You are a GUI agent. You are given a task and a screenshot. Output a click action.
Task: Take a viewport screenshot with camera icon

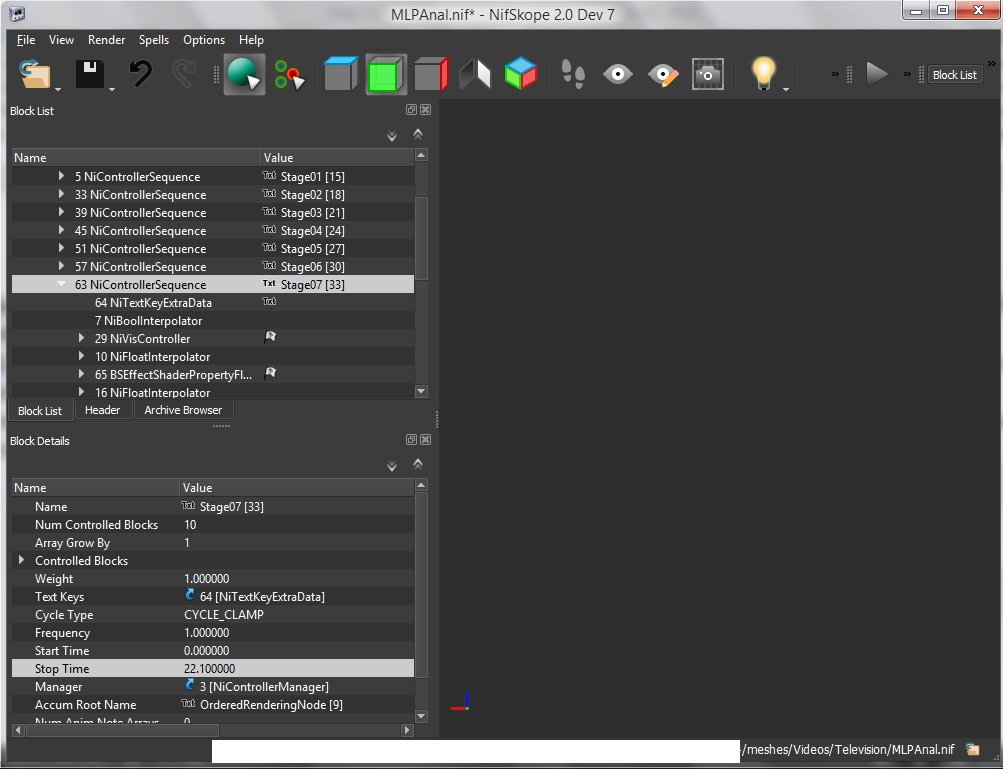(x=708, y=75)
